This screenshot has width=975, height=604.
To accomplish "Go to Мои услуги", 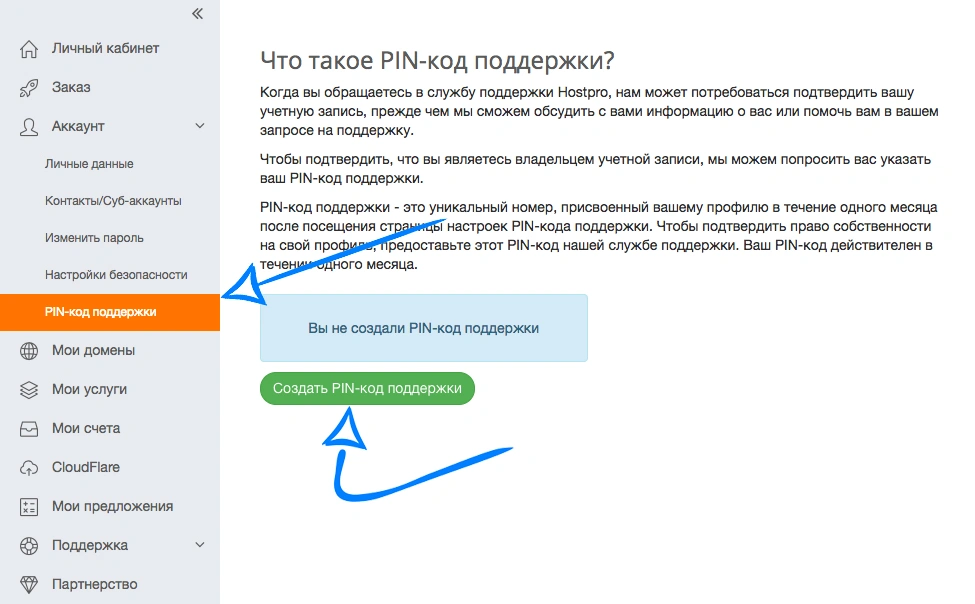I will [89, 389].
